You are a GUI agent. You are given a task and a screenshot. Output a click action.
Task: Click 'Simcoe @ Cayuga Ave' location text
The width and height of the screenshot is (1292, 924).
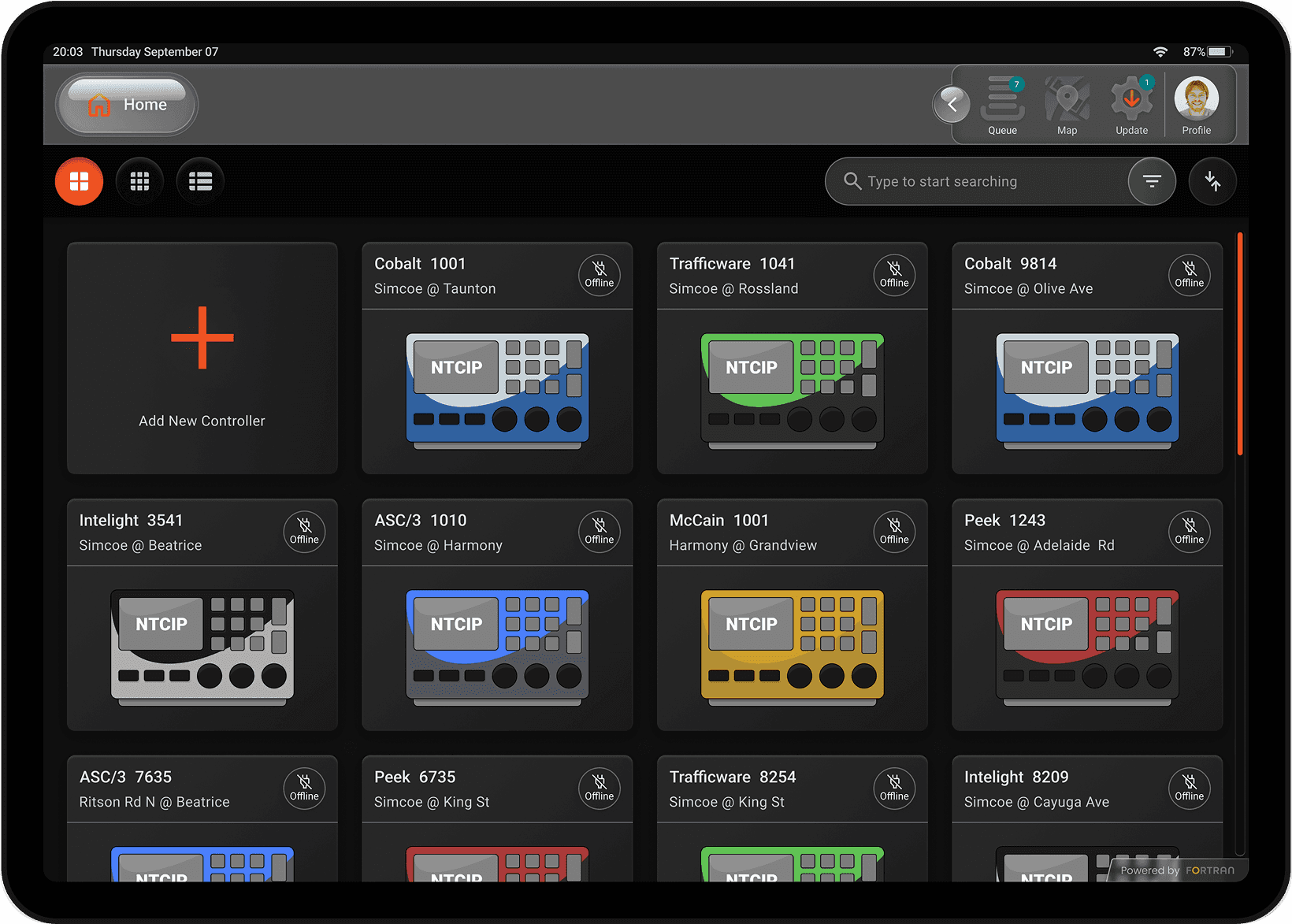coord(1037,802)
